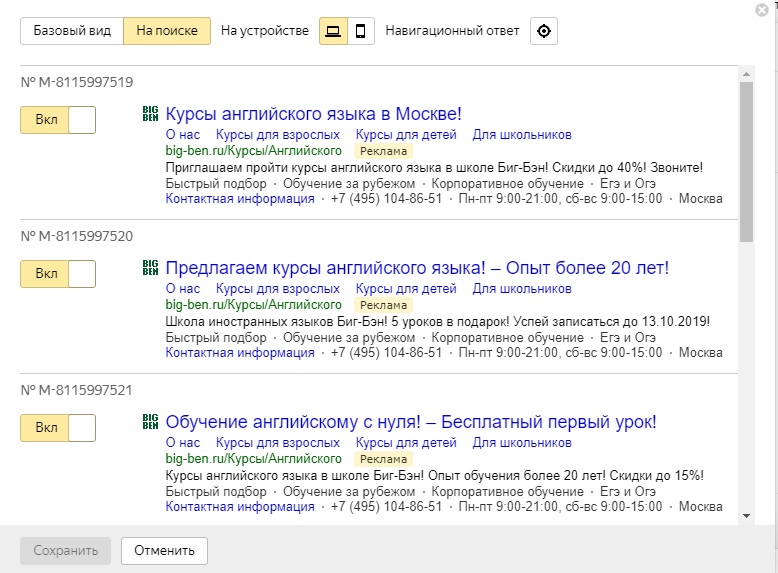Toggle the Вкл switch for ad M-8115997519

pos(58,120)
